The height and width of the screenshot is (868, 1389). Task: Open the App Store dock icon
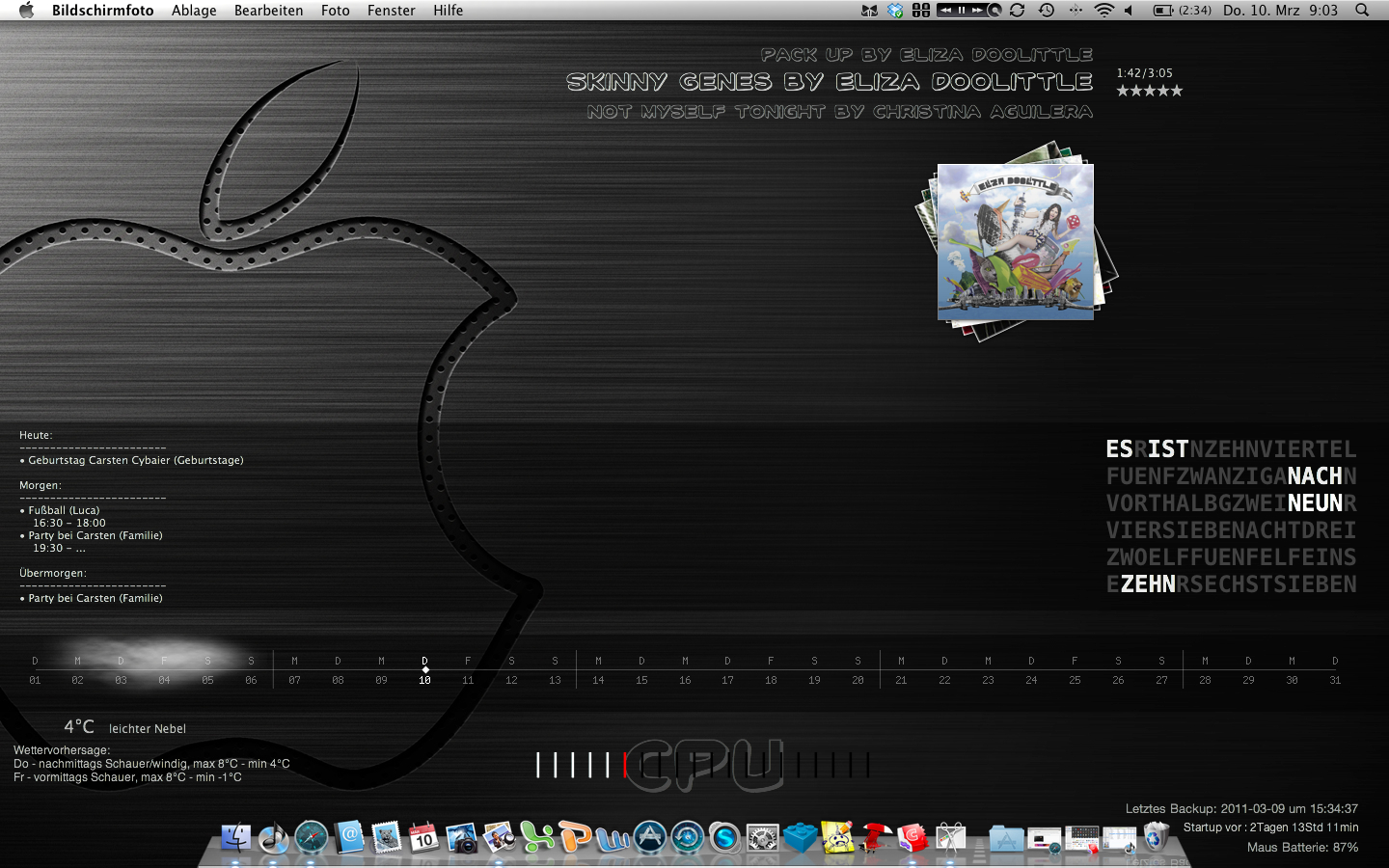coord(650,837)
